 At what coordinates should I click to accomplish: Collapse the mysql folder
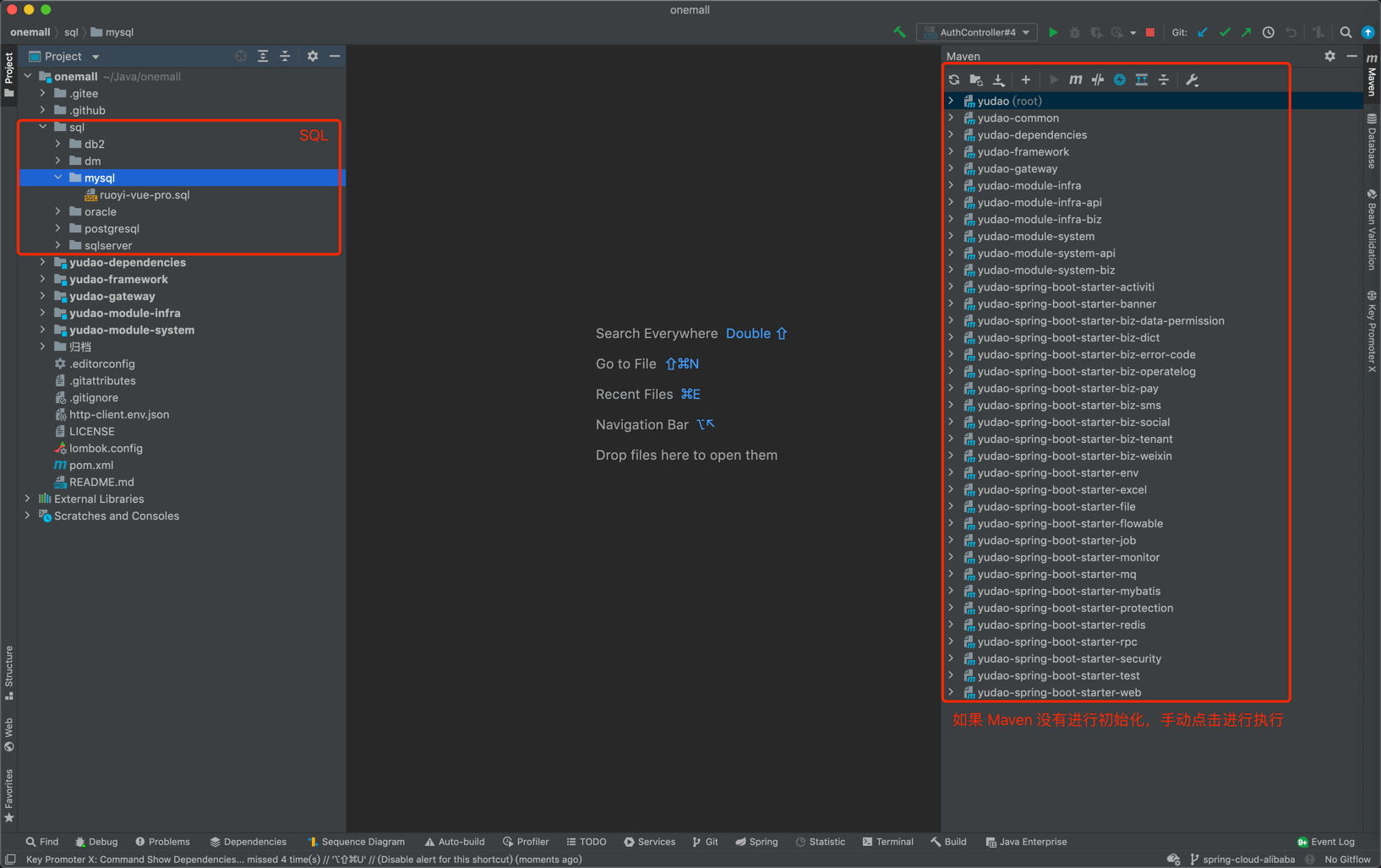58,177
